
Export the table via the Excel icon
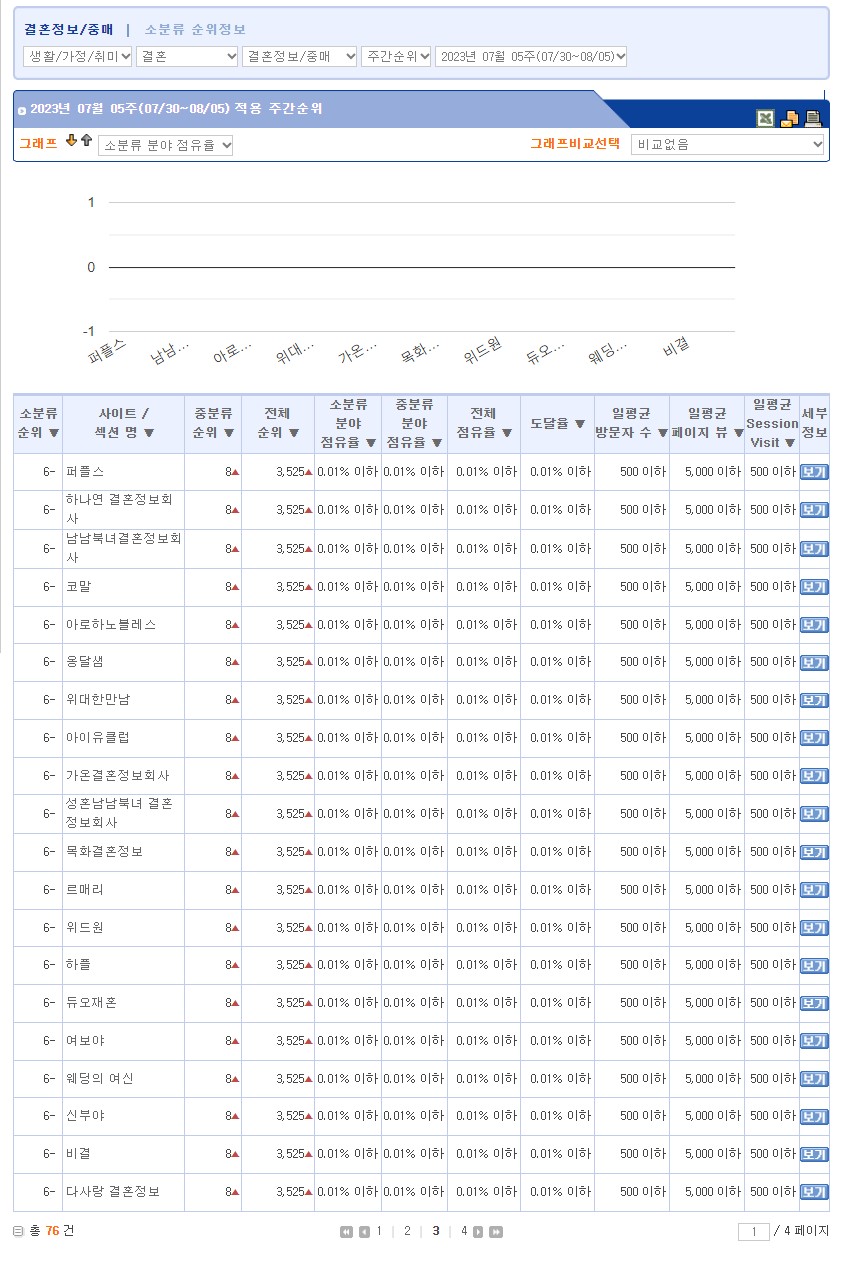tap(765, 119)
